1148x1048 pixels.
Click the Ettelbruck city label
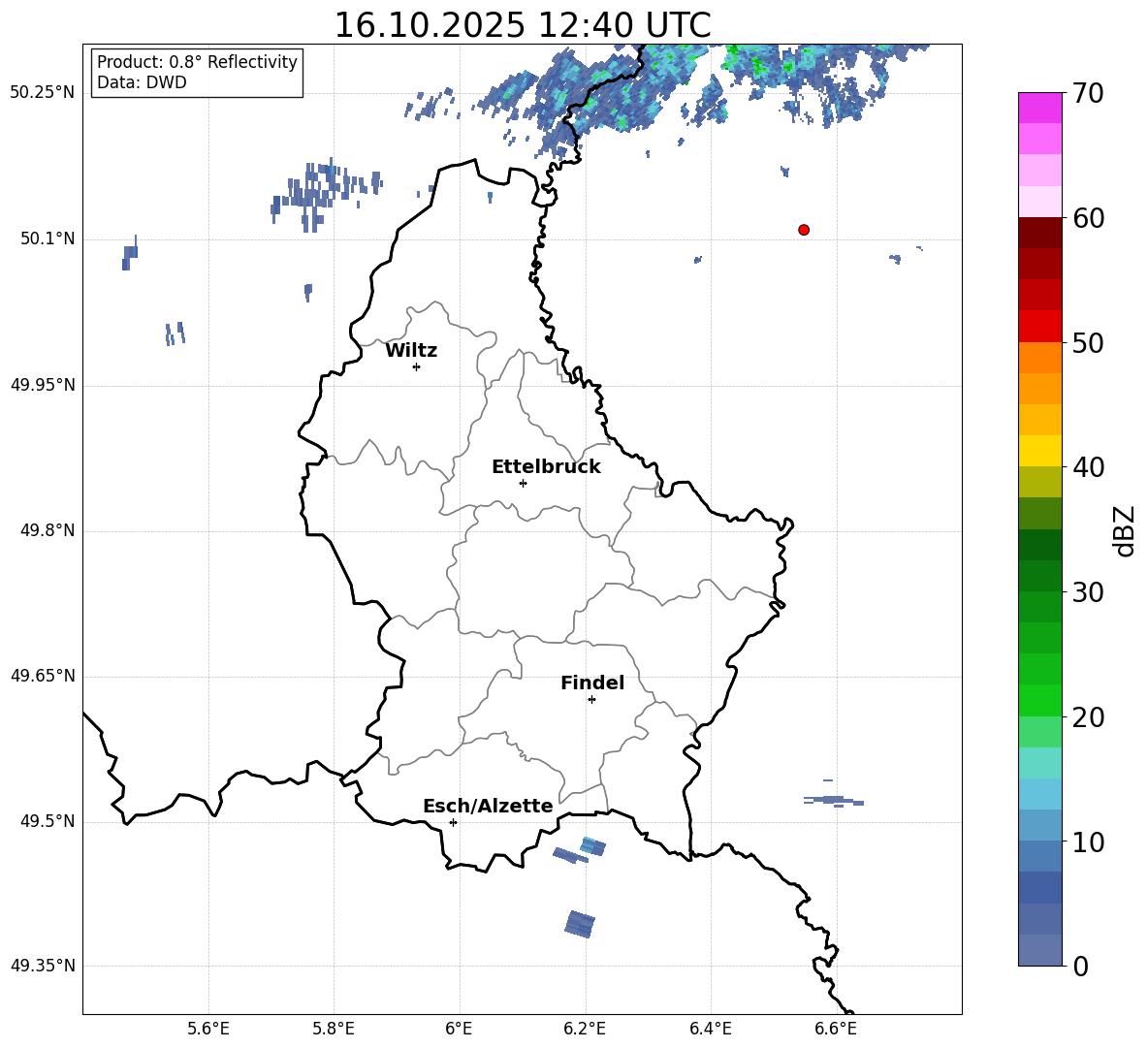546,467
